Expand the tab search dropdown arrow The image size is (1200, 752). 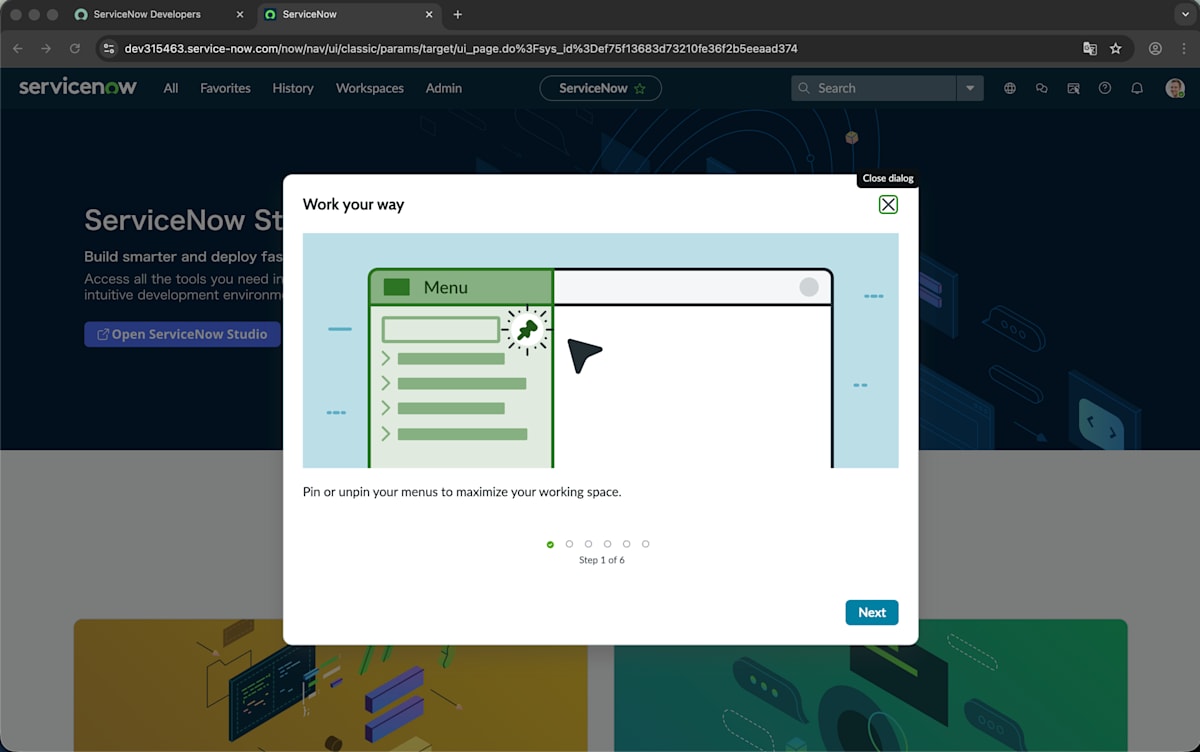tap(1183, 15)
